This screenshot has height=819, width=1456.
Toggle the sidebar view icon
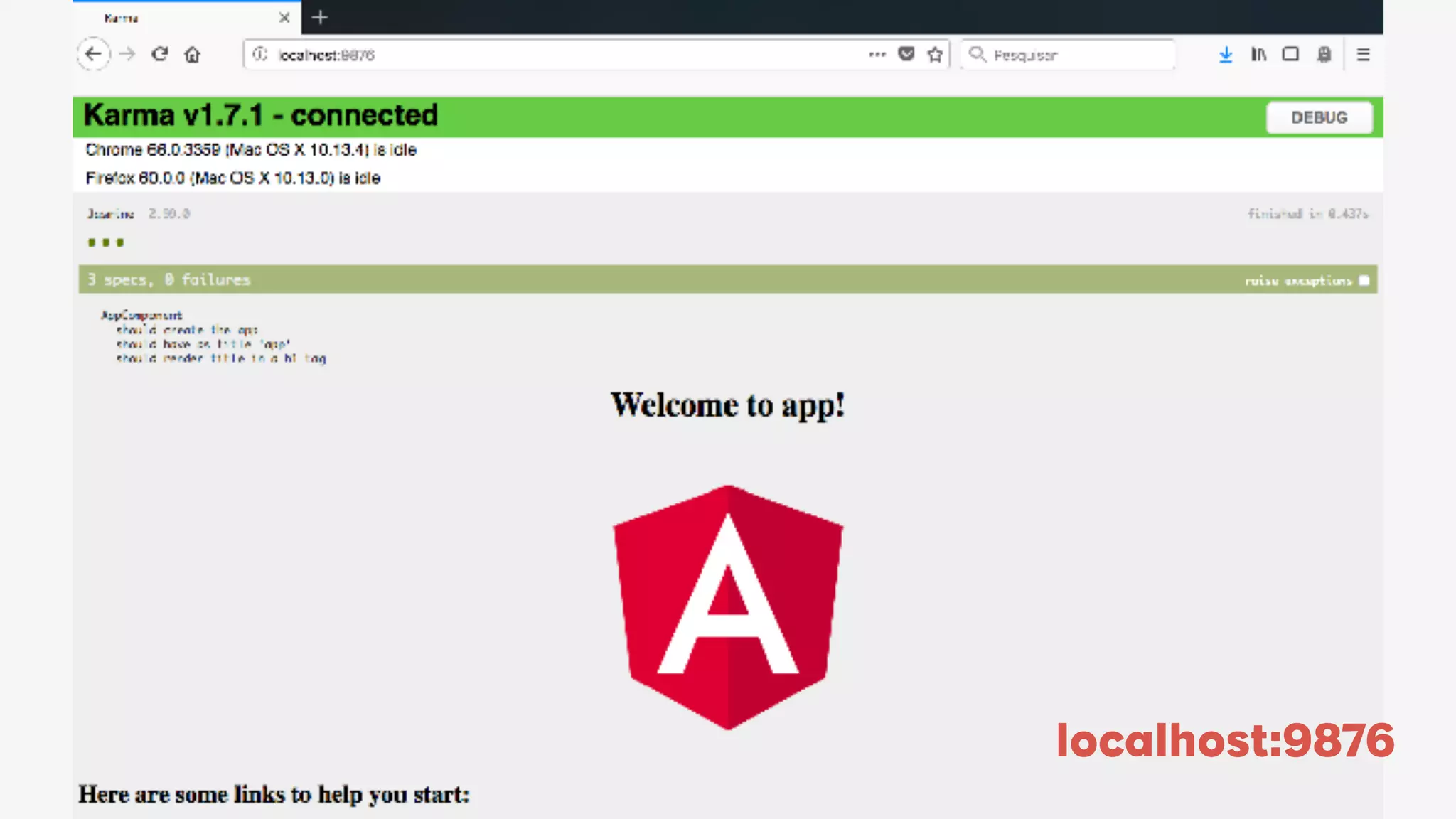tap(1290, 54)
